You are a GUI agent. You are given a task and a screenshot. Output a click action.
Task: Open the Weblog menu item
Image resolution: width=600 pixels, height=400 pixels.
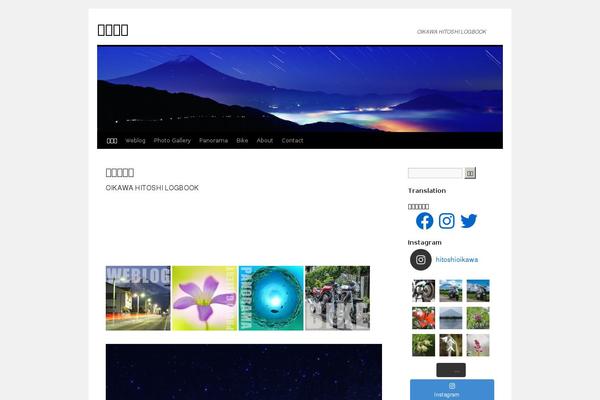pos(135,140)
